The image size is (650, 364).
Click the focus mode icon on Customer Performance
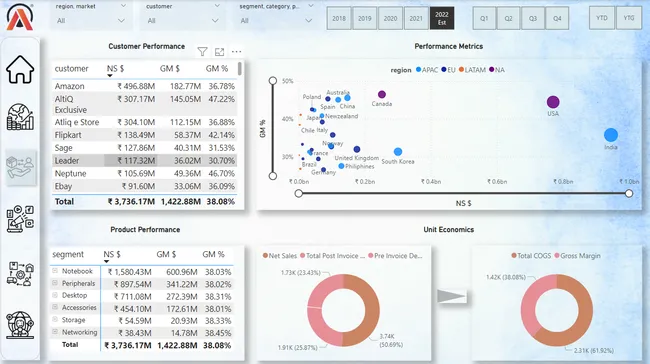(219, 52)
